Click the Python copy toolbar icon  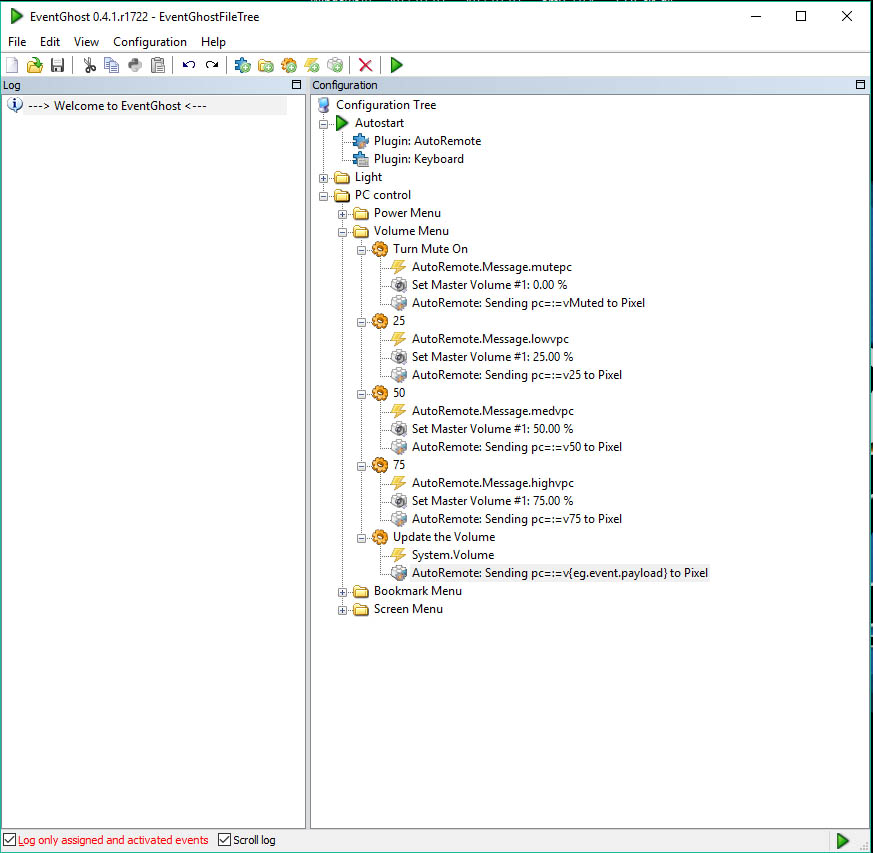pyautogui.click(x=135, y=65)
